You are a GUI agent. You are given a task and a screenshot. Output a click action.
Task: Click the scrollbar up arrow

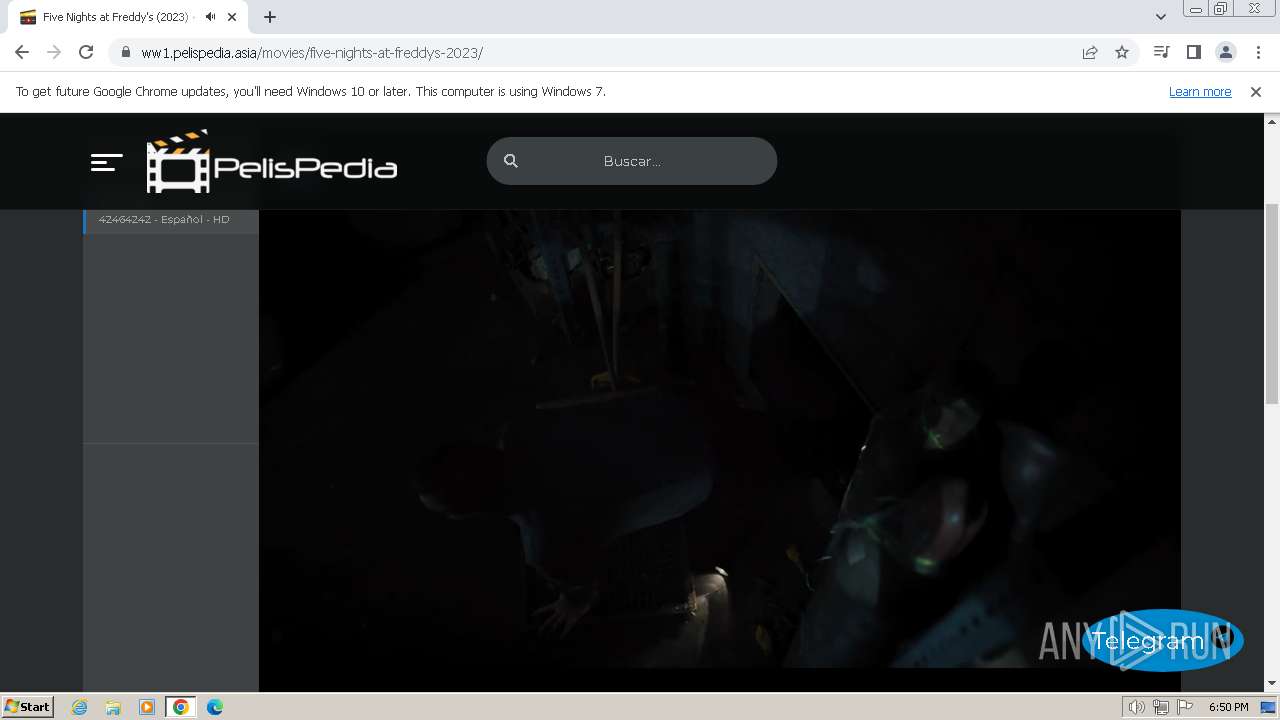1272,121
